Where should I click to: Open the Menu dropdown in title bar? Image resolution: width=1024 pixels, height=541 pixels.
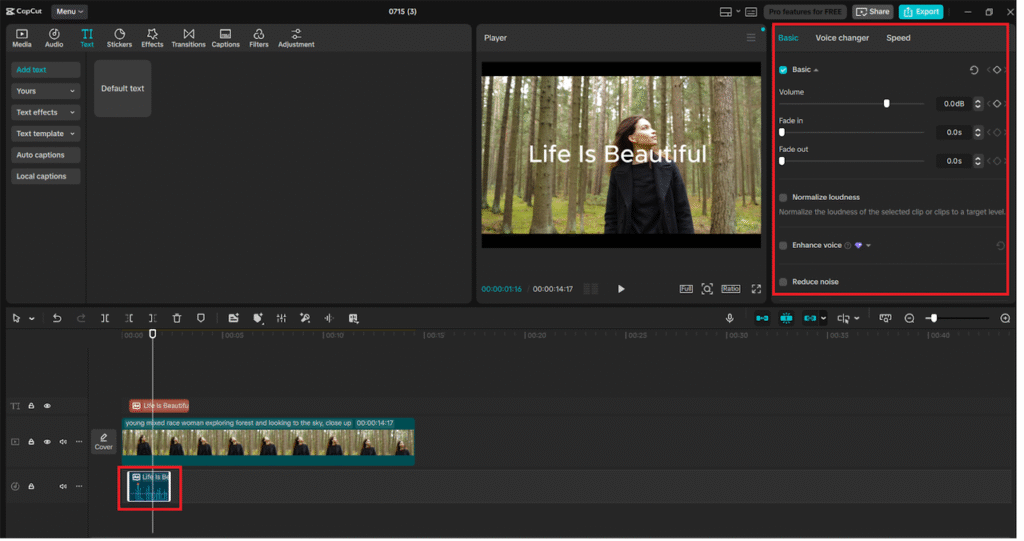[x=69, y=12]
